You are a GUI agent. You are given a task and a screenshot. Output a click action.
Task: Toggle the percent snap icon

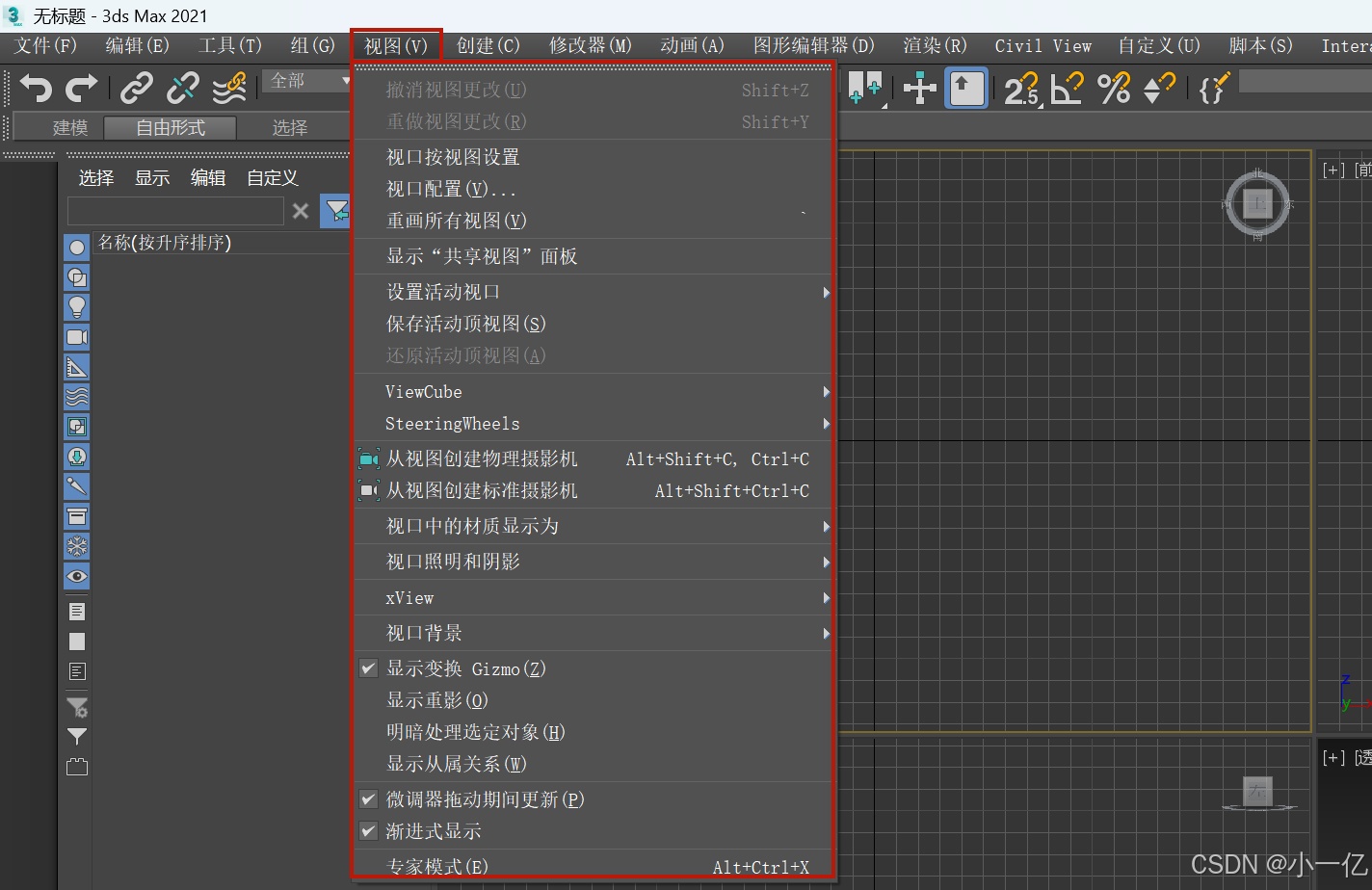[x=1114, y=89]
